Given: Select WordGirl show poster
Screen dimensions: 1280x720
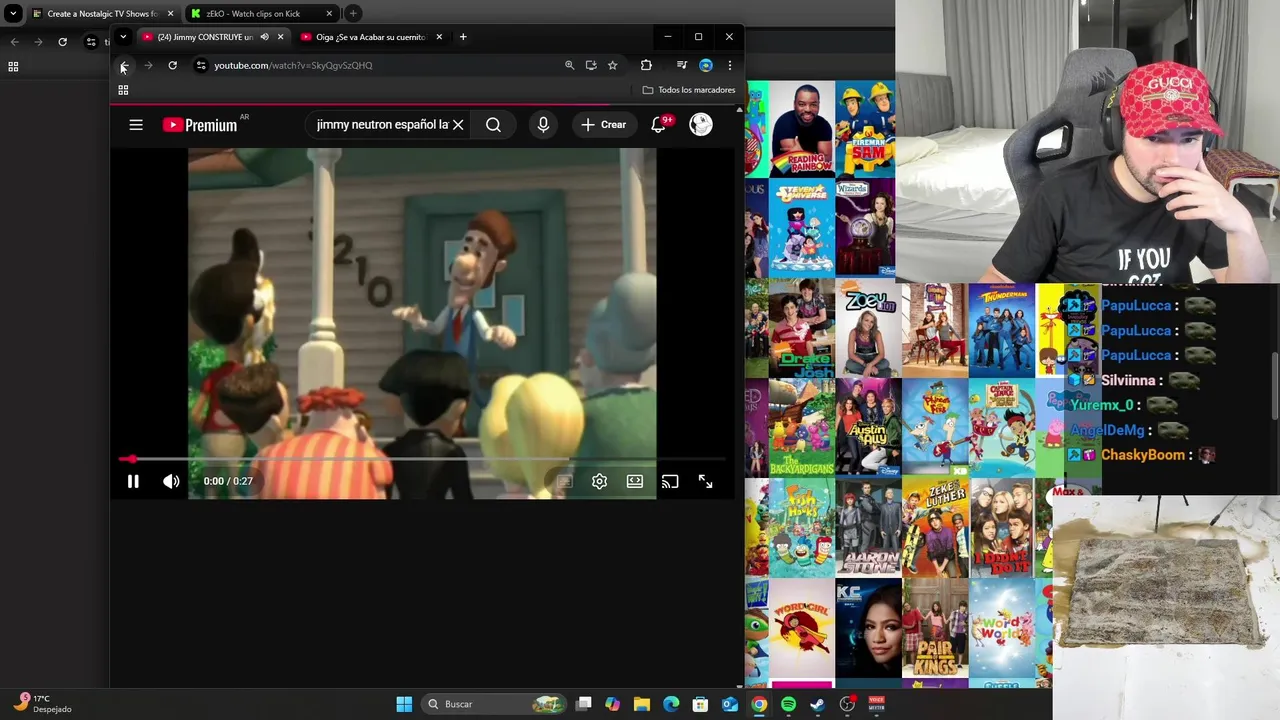Looking at the screenshot, I should (x=802, y=630).
